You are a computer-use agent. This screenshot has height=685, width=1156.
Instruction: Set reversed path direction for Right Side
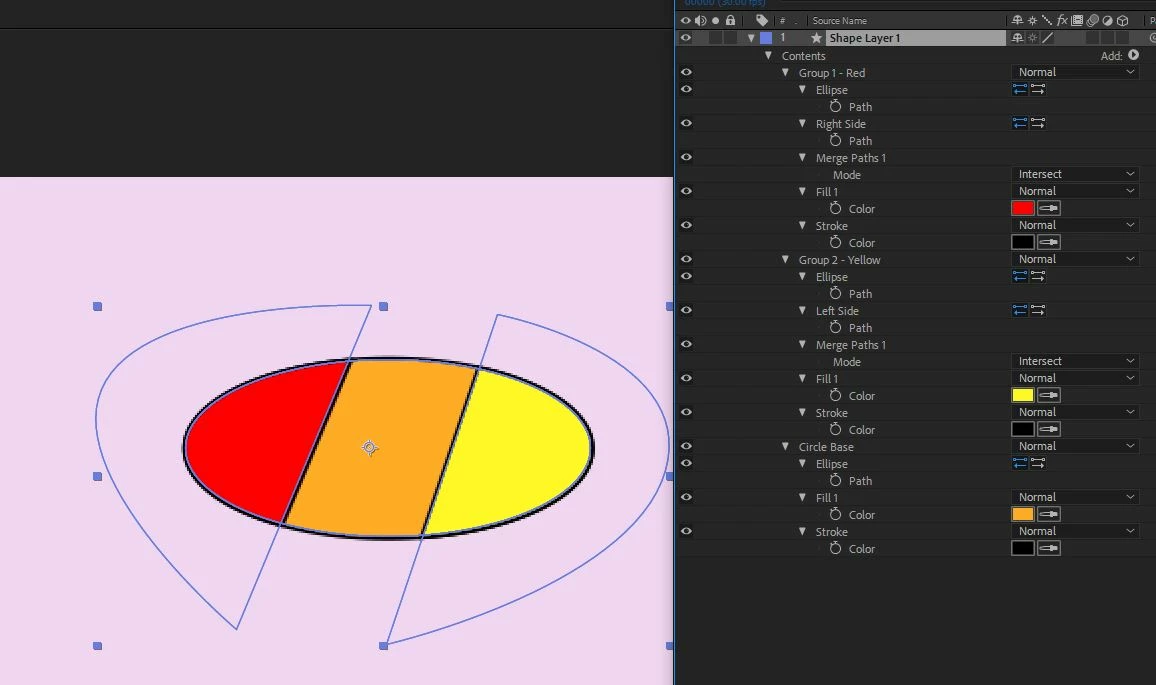click(x=1038, y=123)
